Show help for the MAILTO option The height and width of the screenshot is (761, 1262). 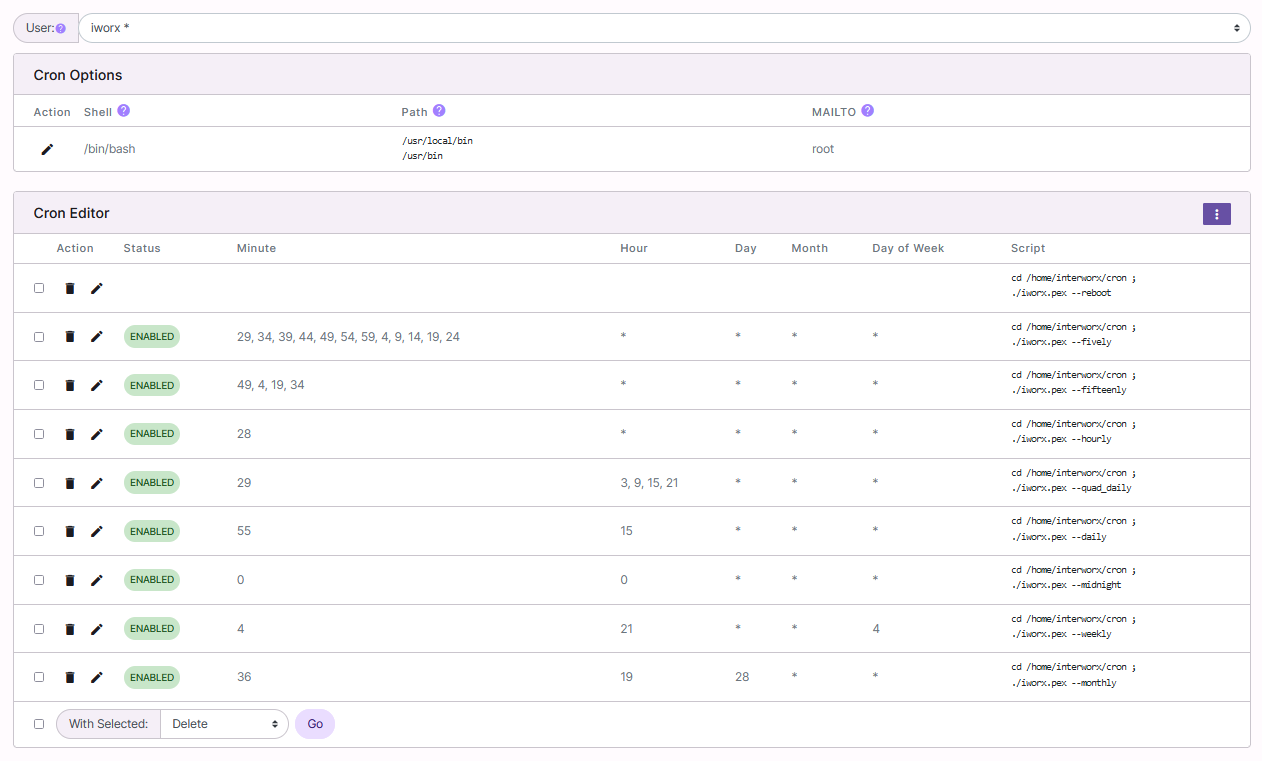867,111
